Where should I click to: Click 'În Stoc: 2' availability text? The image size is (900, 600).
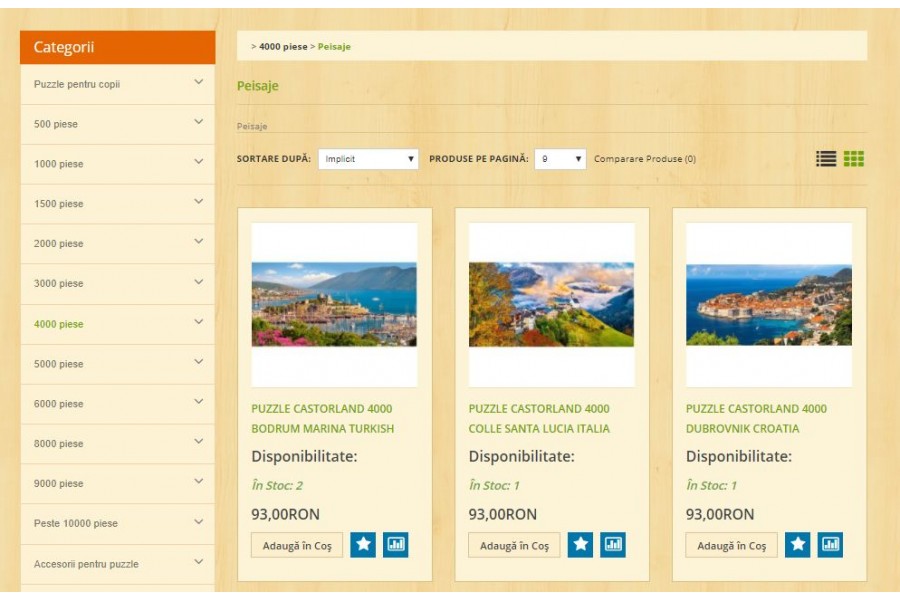pos(277,486)
